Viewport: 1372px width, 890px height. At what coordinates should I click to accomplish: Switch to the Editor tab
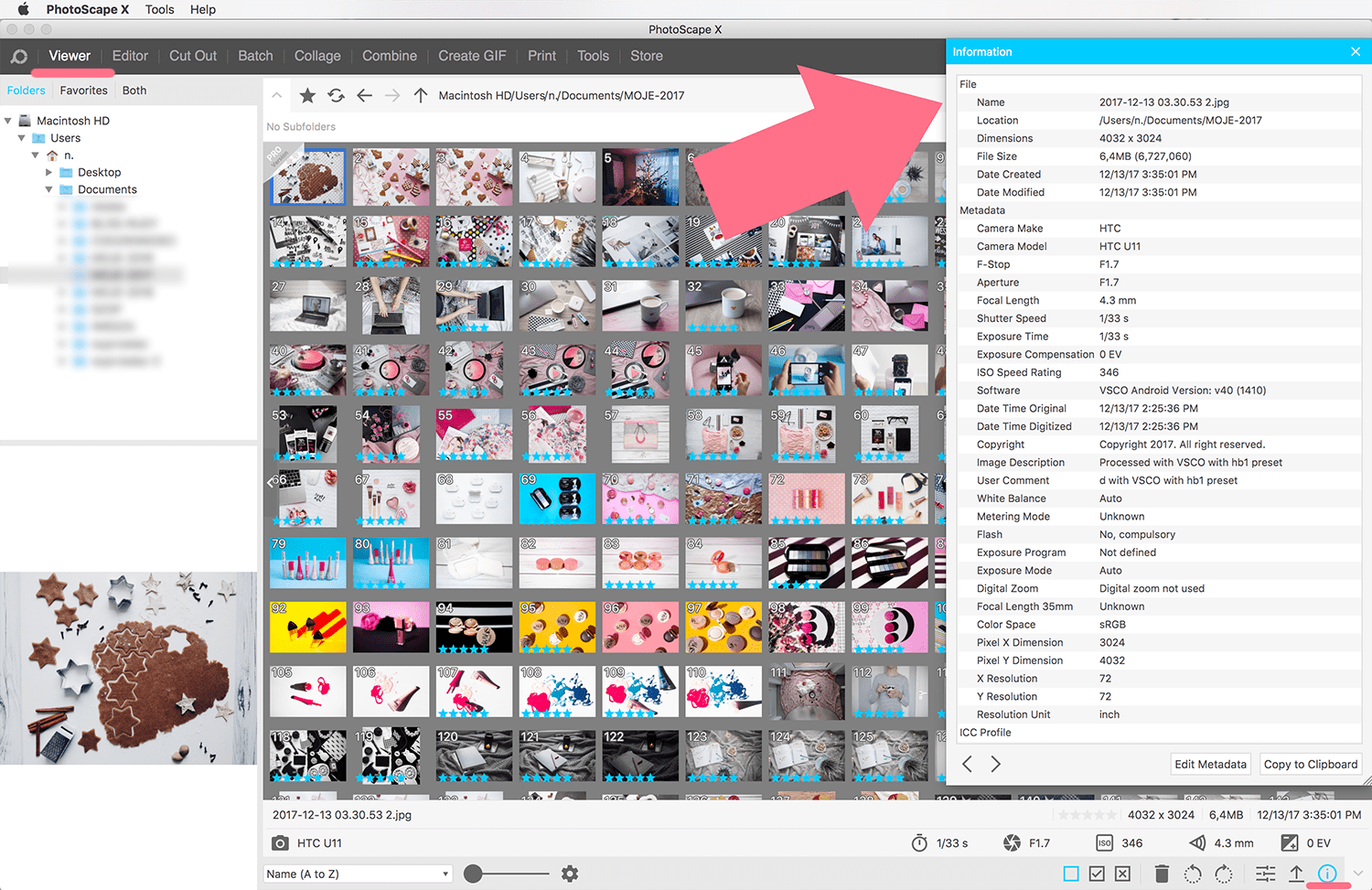point(130,56)
